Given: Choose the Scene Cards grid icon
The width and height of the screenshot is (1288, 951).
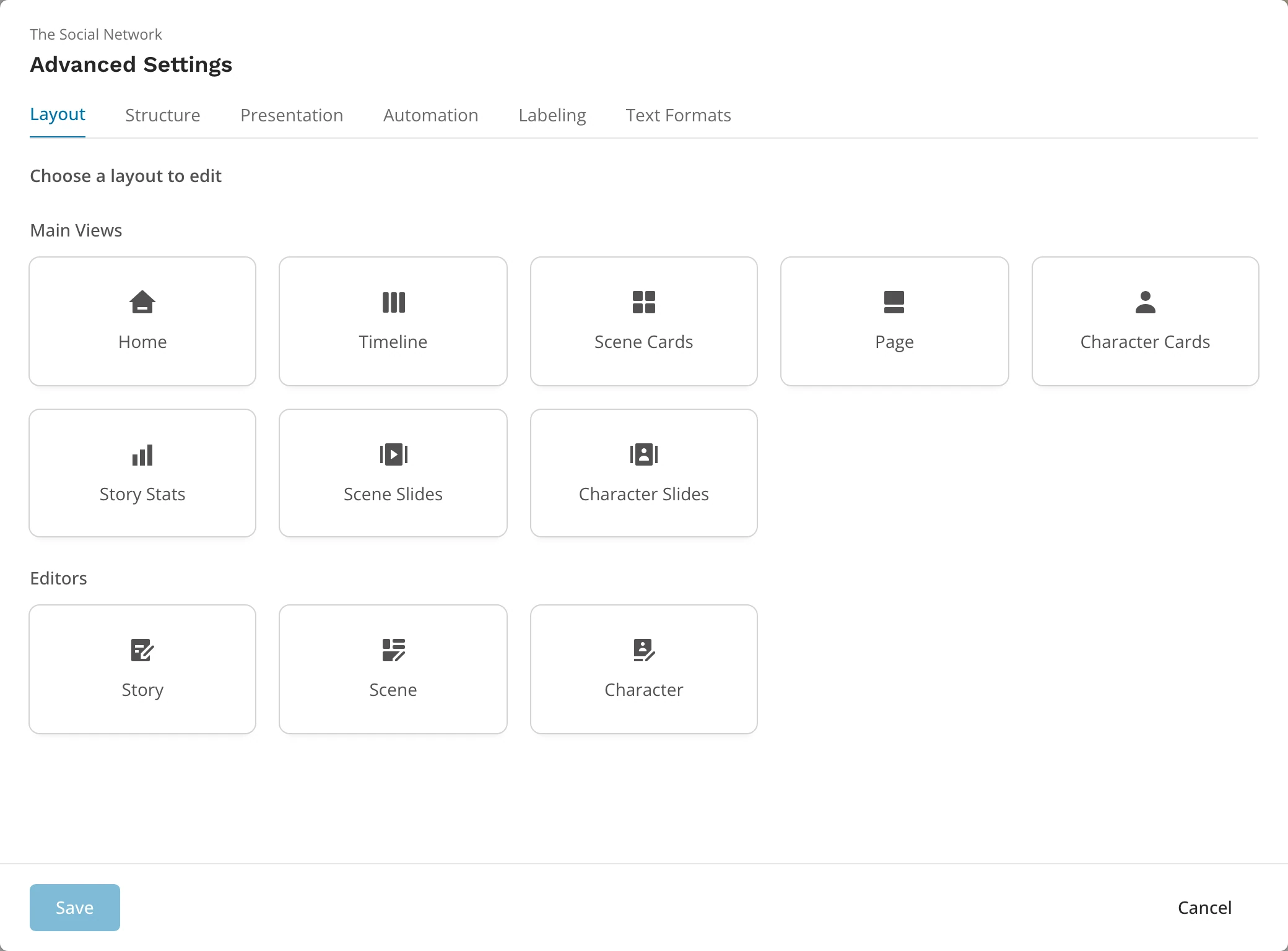Looking at the screenshot, I should [x=644, y=302].
